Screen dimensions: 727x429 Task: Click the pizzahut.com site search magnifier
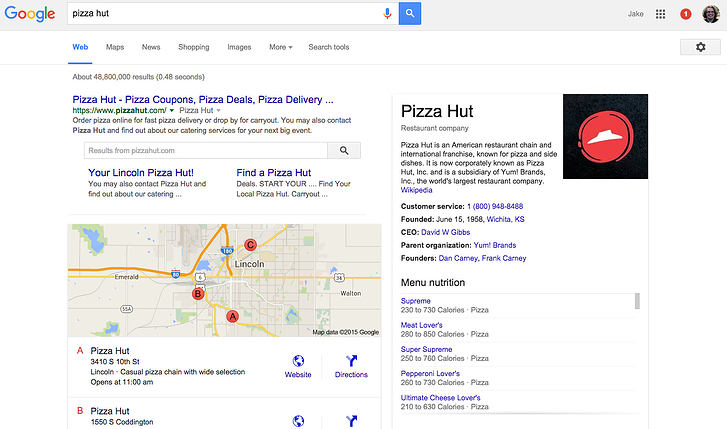click(x=344, y=150)
